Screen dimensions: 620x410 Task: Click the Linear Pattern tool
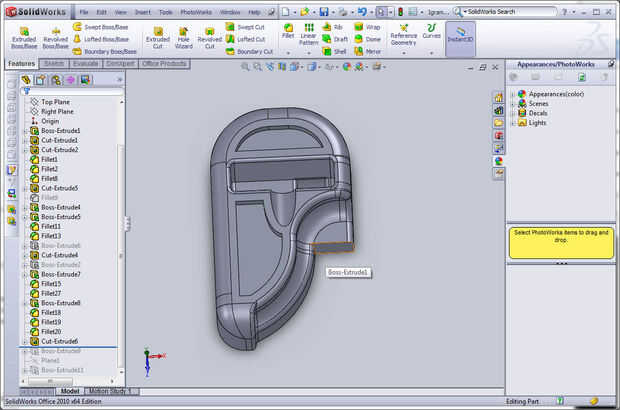[x=308, y=35]
